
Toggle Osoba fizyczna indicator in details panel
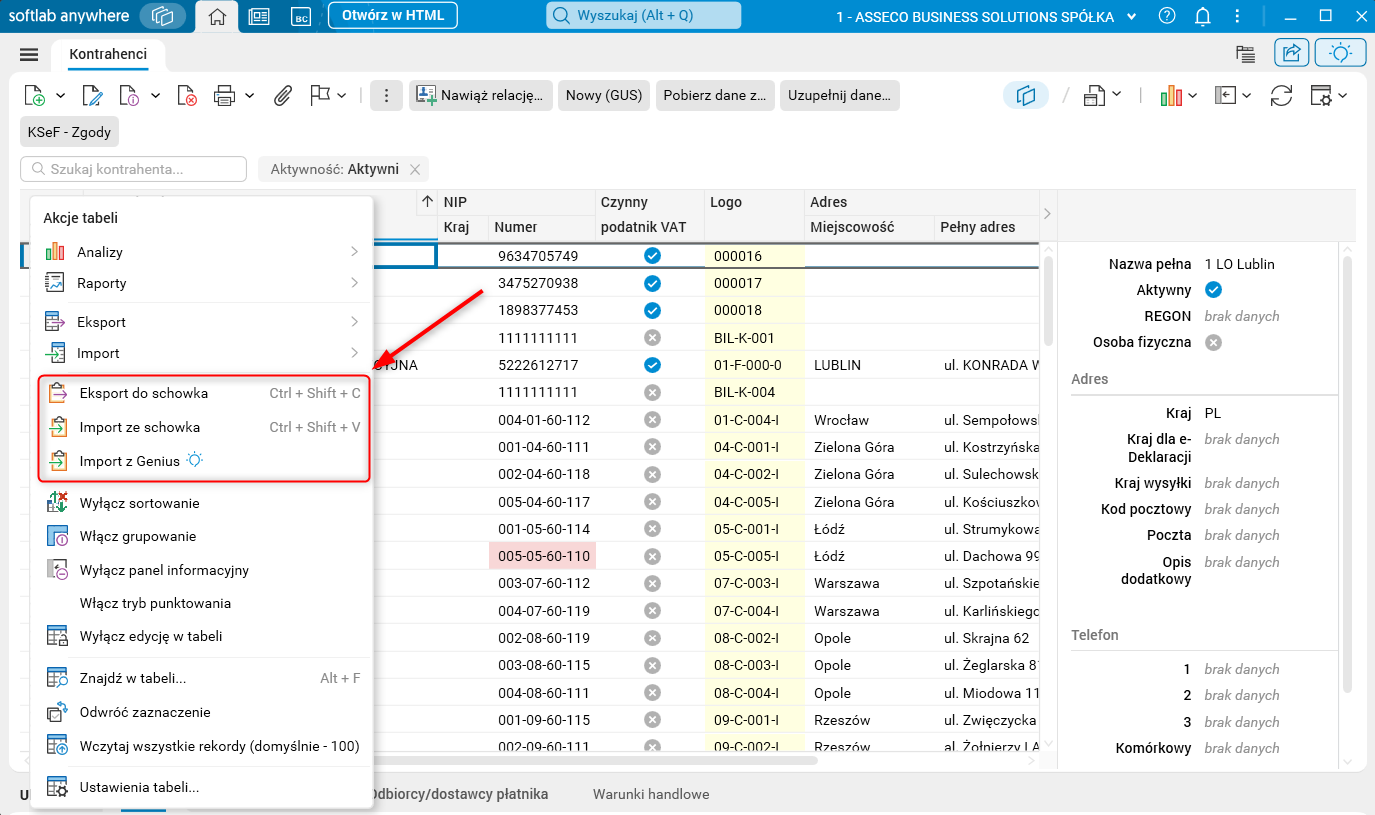click(1213, 342)
